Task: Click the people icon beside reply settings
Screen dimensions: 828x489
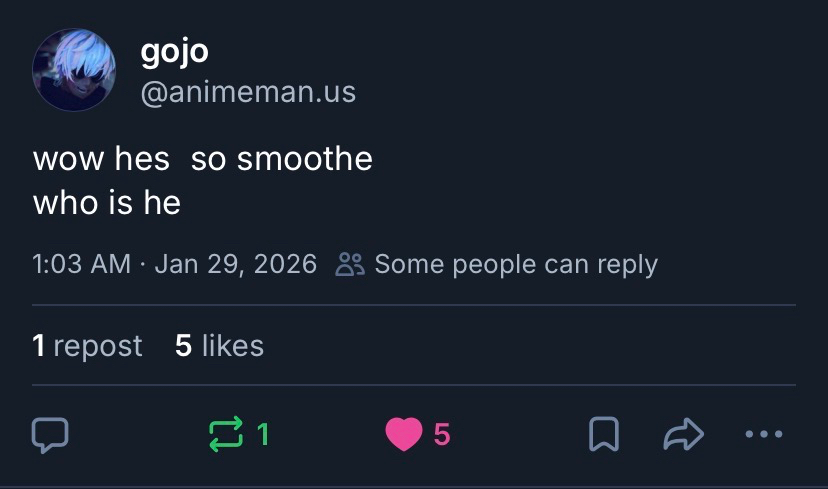Action: (x=351, y=264)
